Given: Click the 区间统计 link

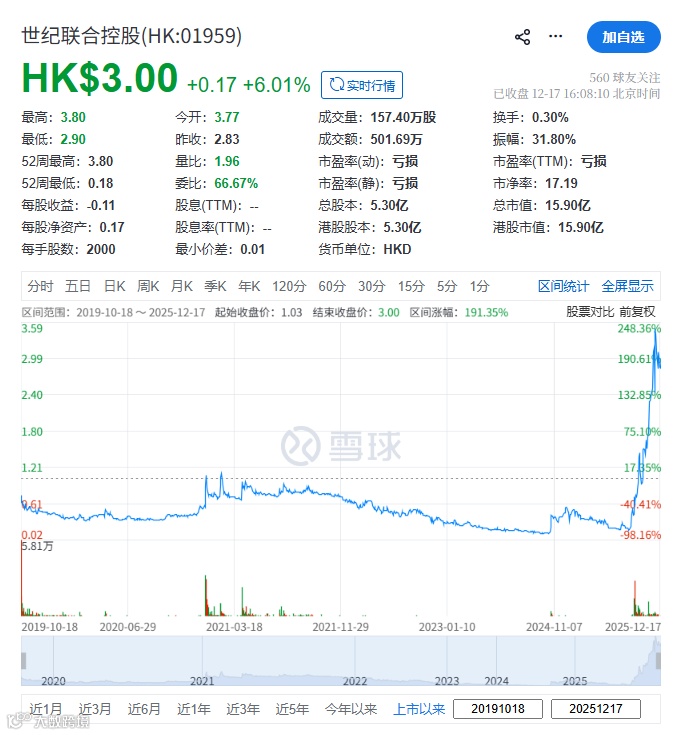Looking at the screenshot, I should click(563, 286).
